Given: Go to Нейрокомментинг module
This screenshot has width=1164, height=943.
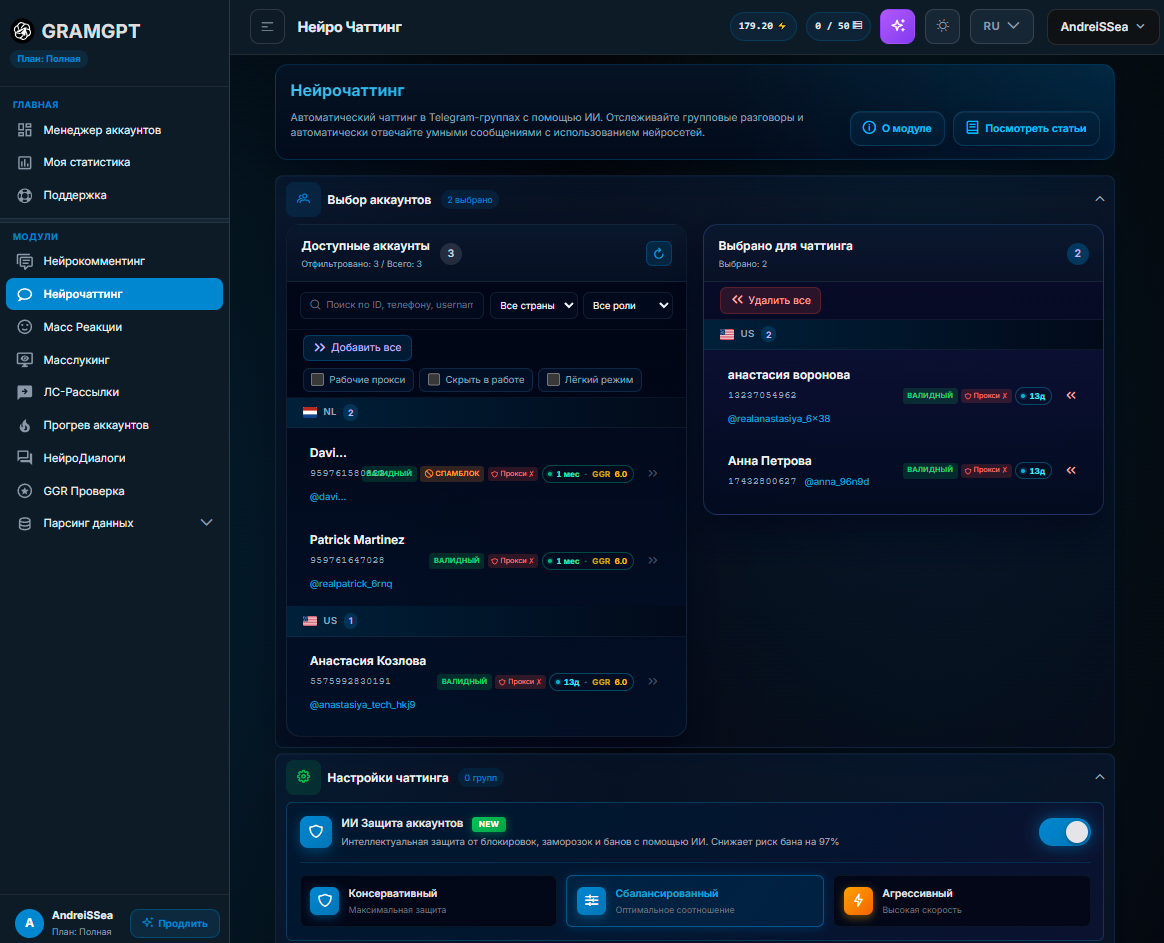Looking at the screenshot, I should click(114, 261).
